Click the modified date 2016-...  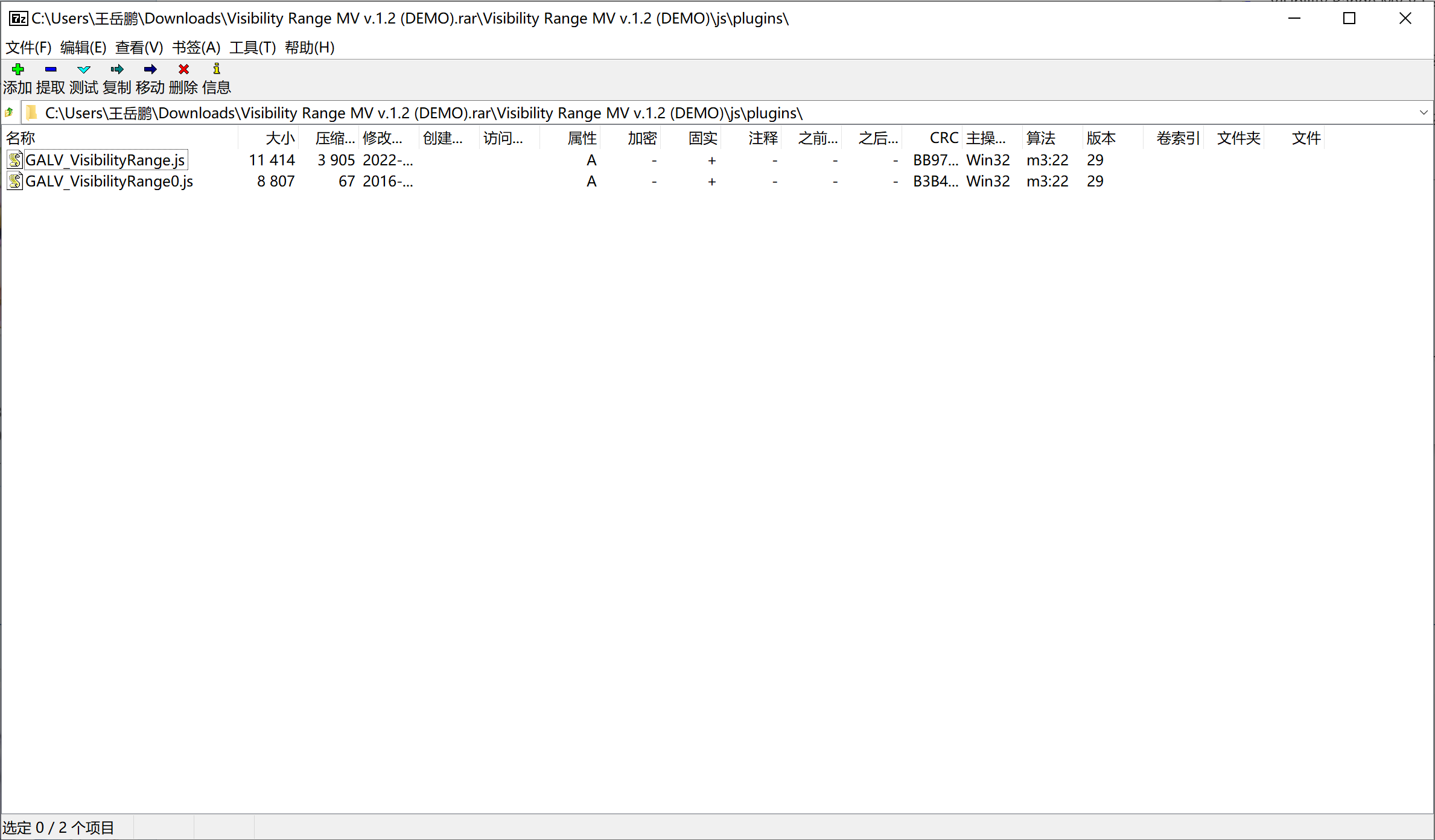pos(388,181)
